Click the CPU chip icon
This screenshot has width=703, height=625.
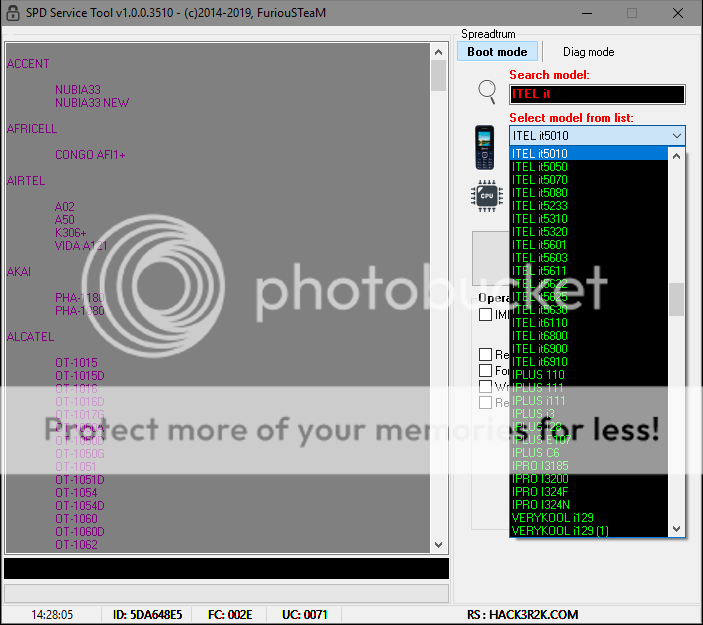click(x=487, y=196)
